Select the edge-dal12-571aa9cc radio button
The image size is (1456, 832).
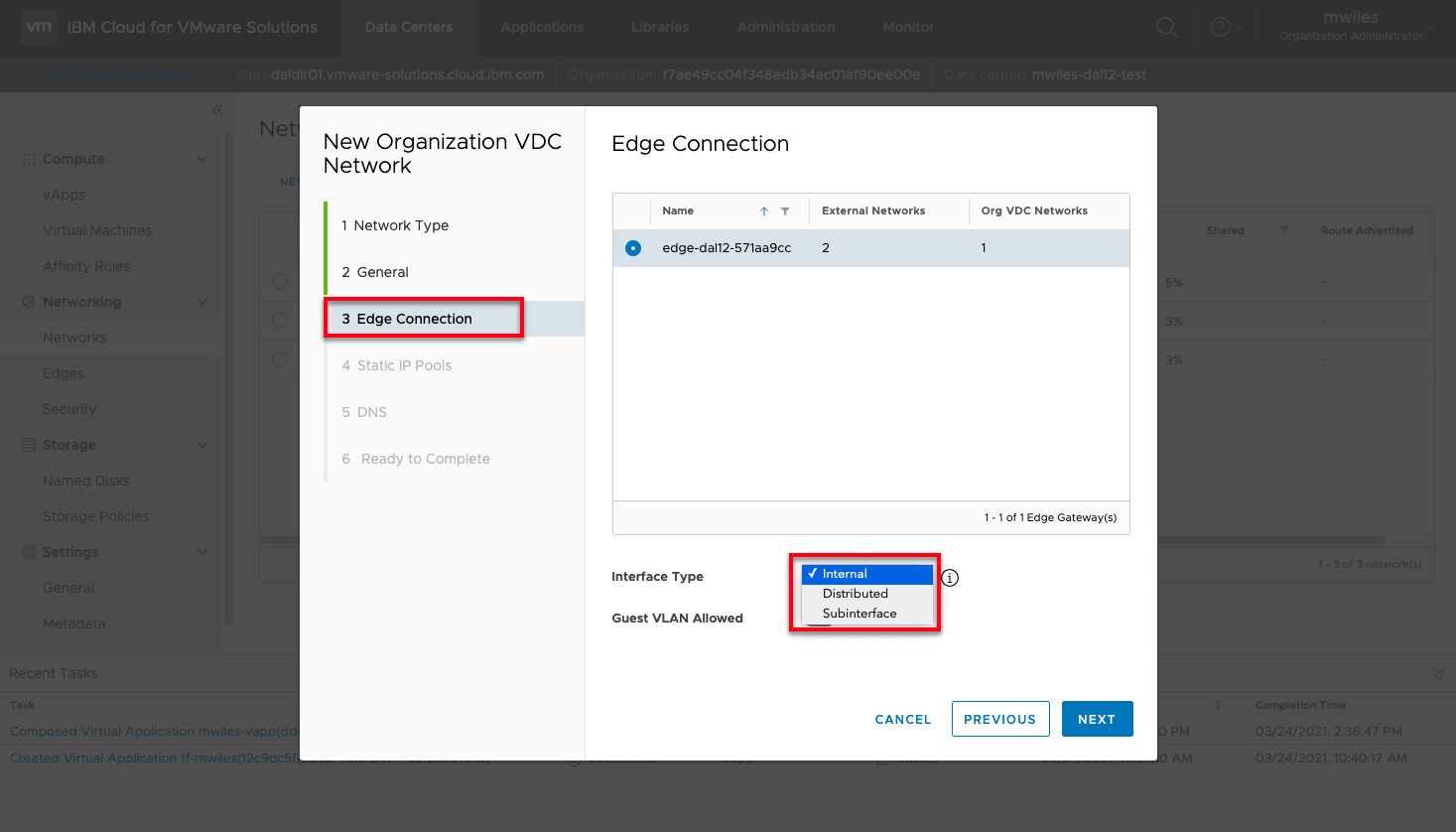[x=633, y=248]
